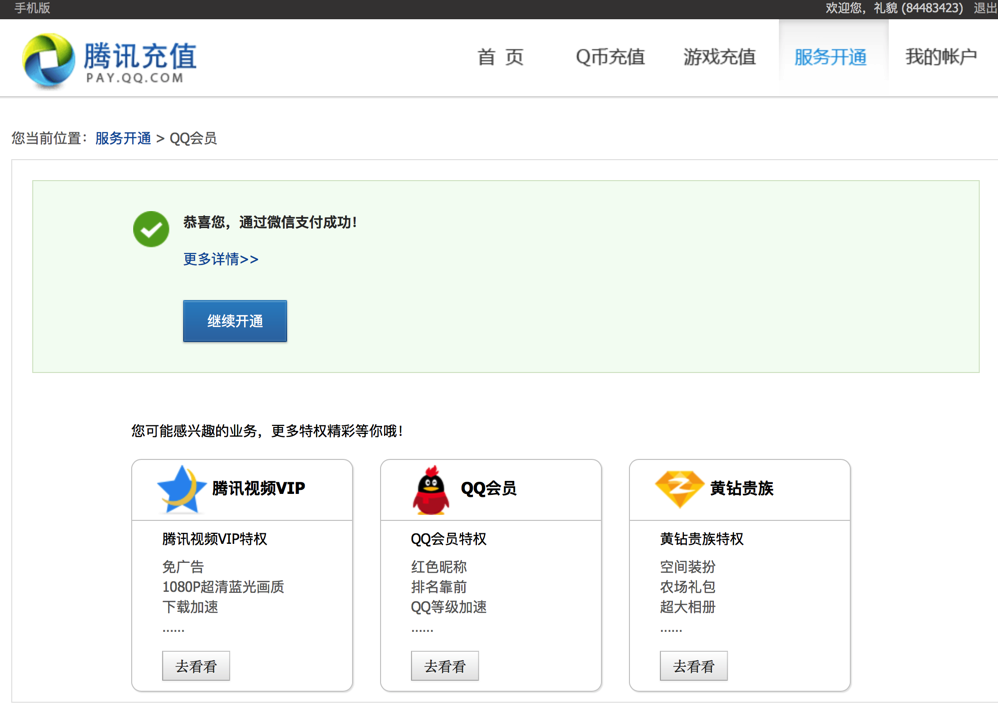Viewport: 998px width, 705px height.
Task: Open the 游戏充值 tab
Action: (719, 57)
